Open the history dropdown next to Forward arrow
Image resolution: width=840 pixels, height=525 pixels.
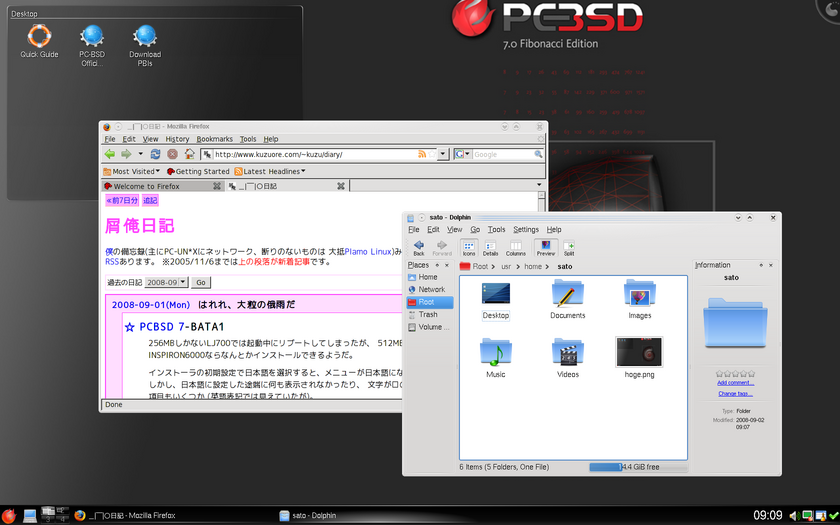(140, 154)
